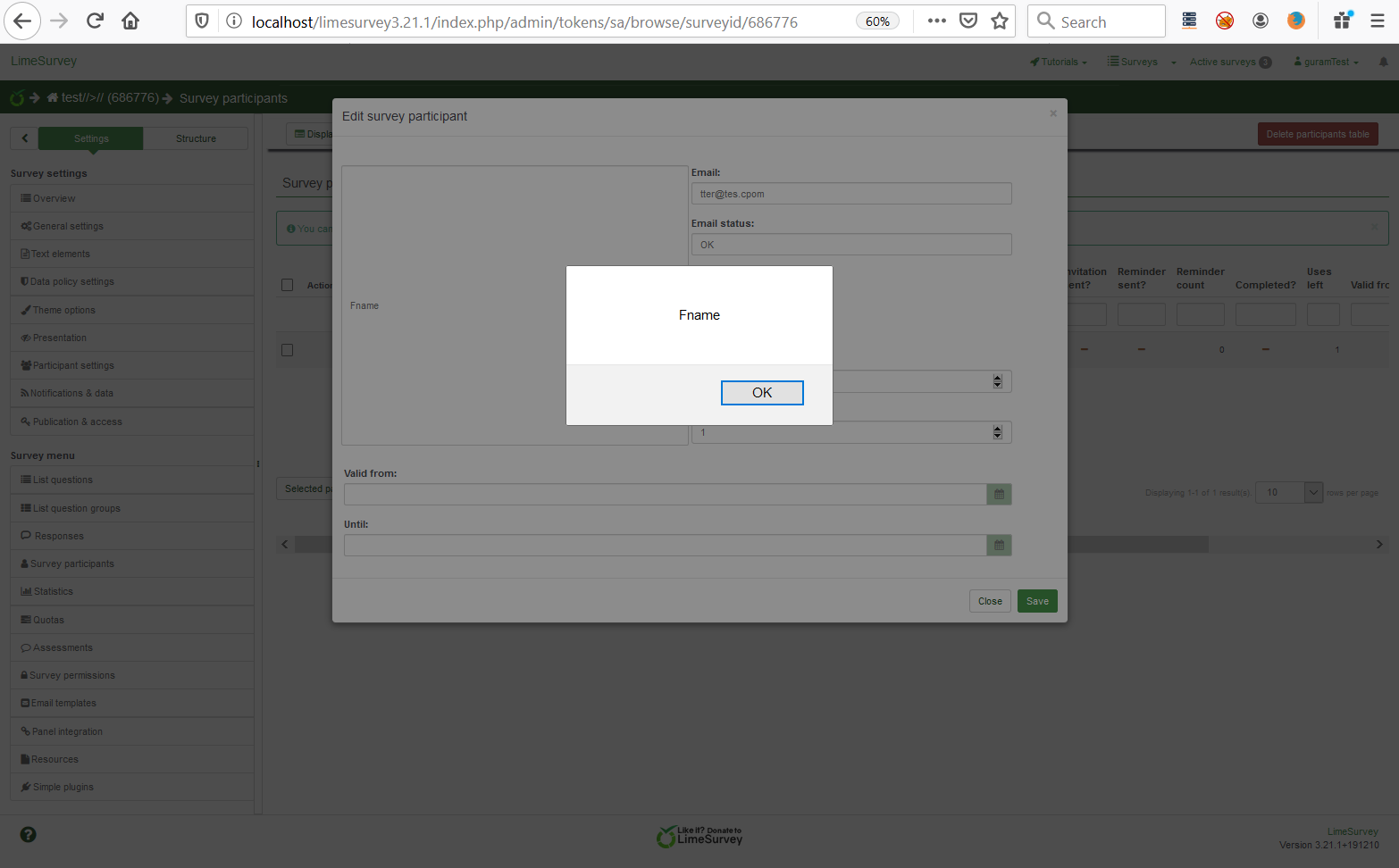Click Delete participants table button
1399x868 pixels.
tap(1318, 134)
